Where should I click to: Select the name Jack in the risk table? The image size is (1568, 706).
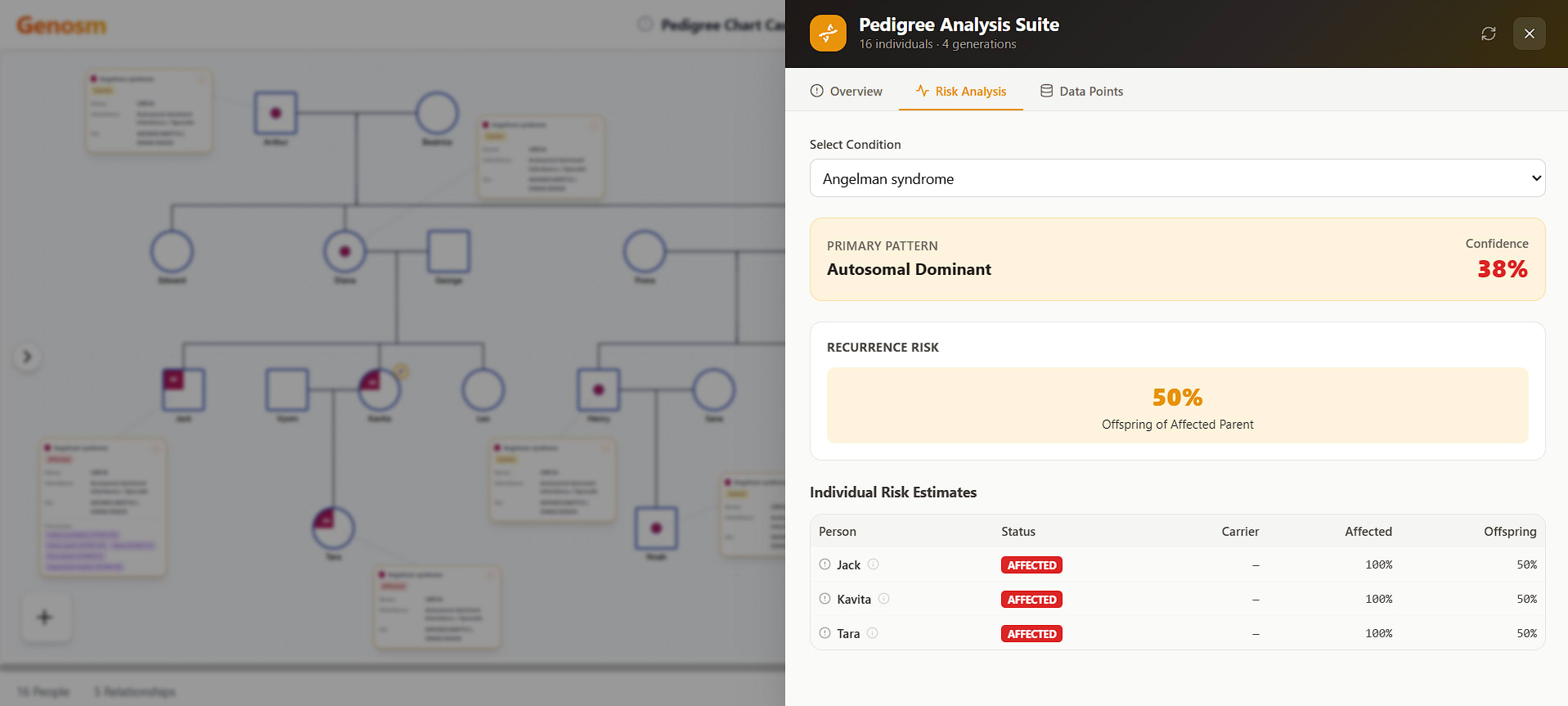tap(848, 565)
